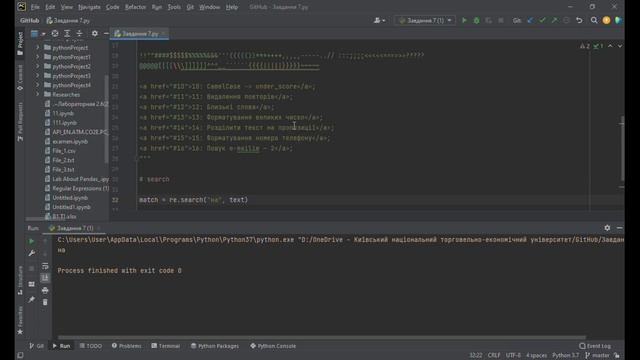Hide the Project panel with minus icon

[x=106, y=33]
